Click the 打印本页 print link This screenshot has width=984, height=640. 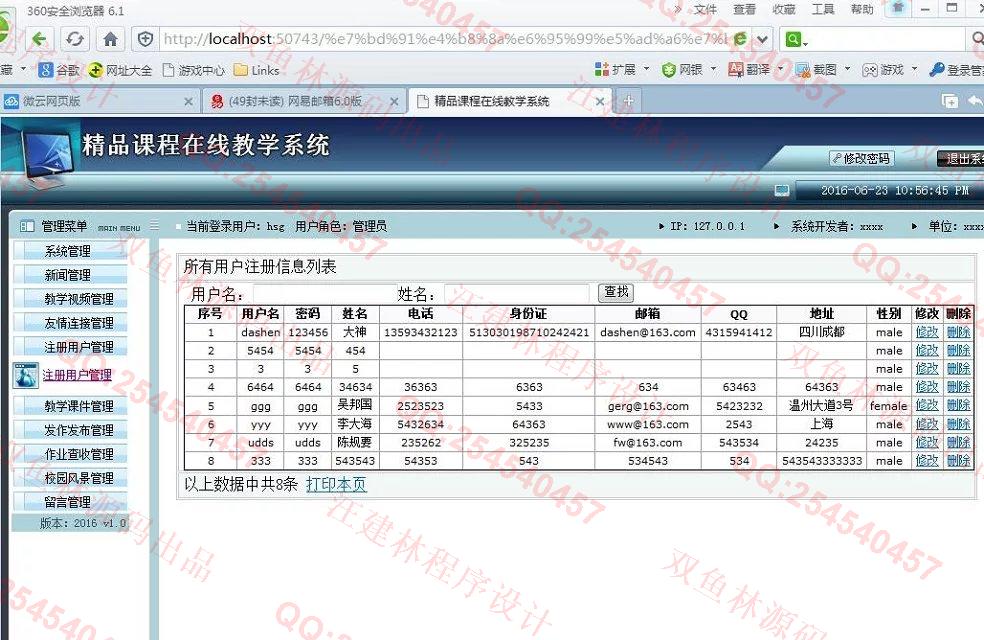[x=336, y=484]
